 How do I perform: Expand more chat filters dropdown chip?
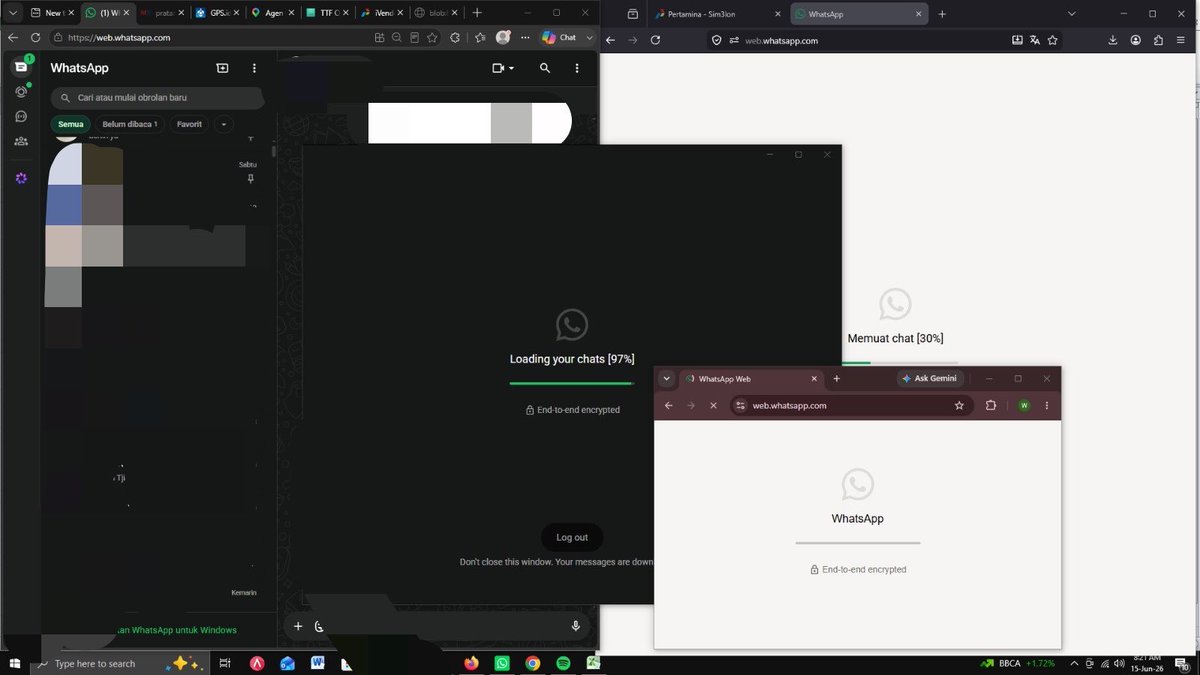click(x=223, y=124)
